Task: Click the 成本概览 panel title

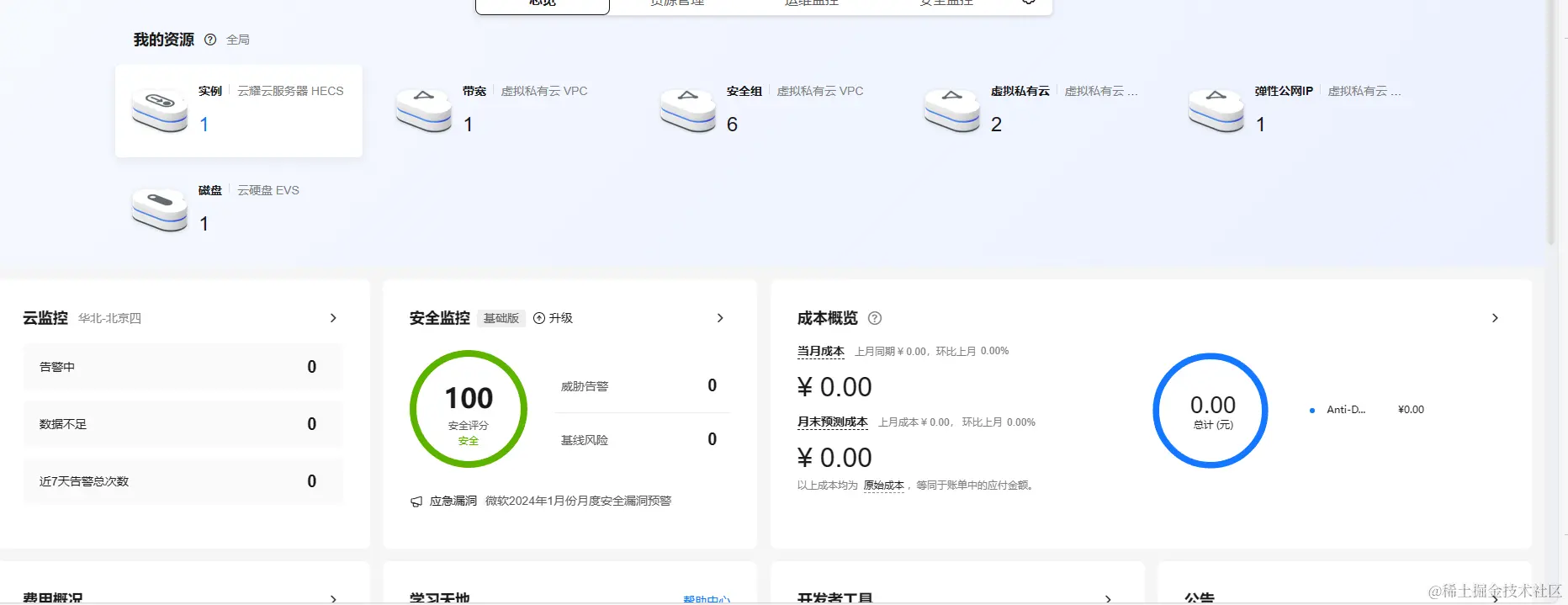Action: [828, 318]
